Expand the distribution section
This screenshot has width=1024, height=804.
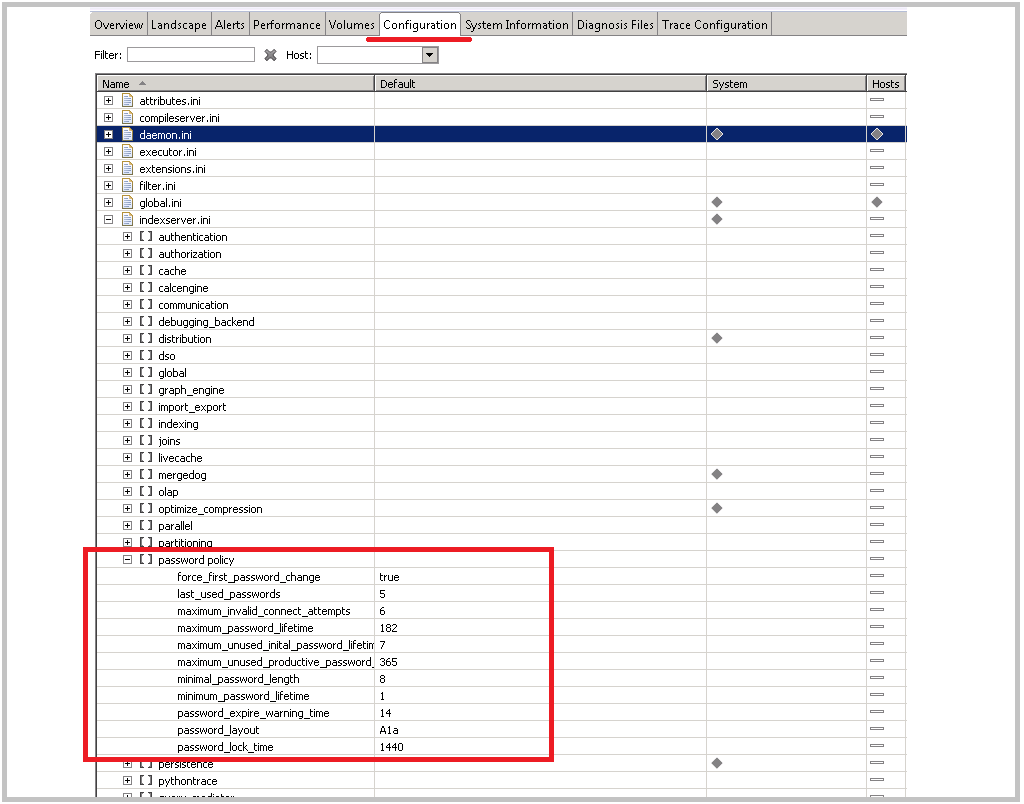127,338
